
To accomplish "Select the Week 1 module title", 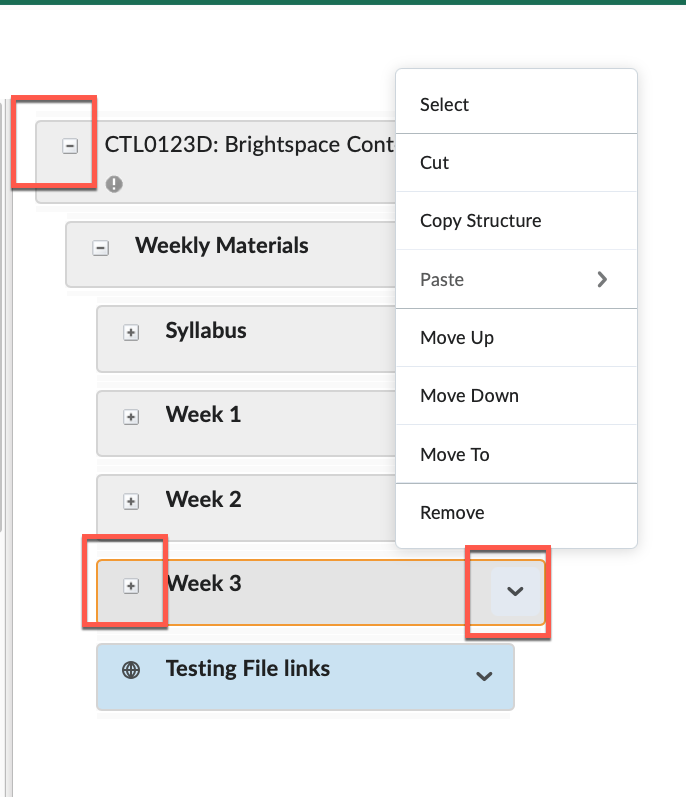I will pyautogui.click(x=203, y=415).
